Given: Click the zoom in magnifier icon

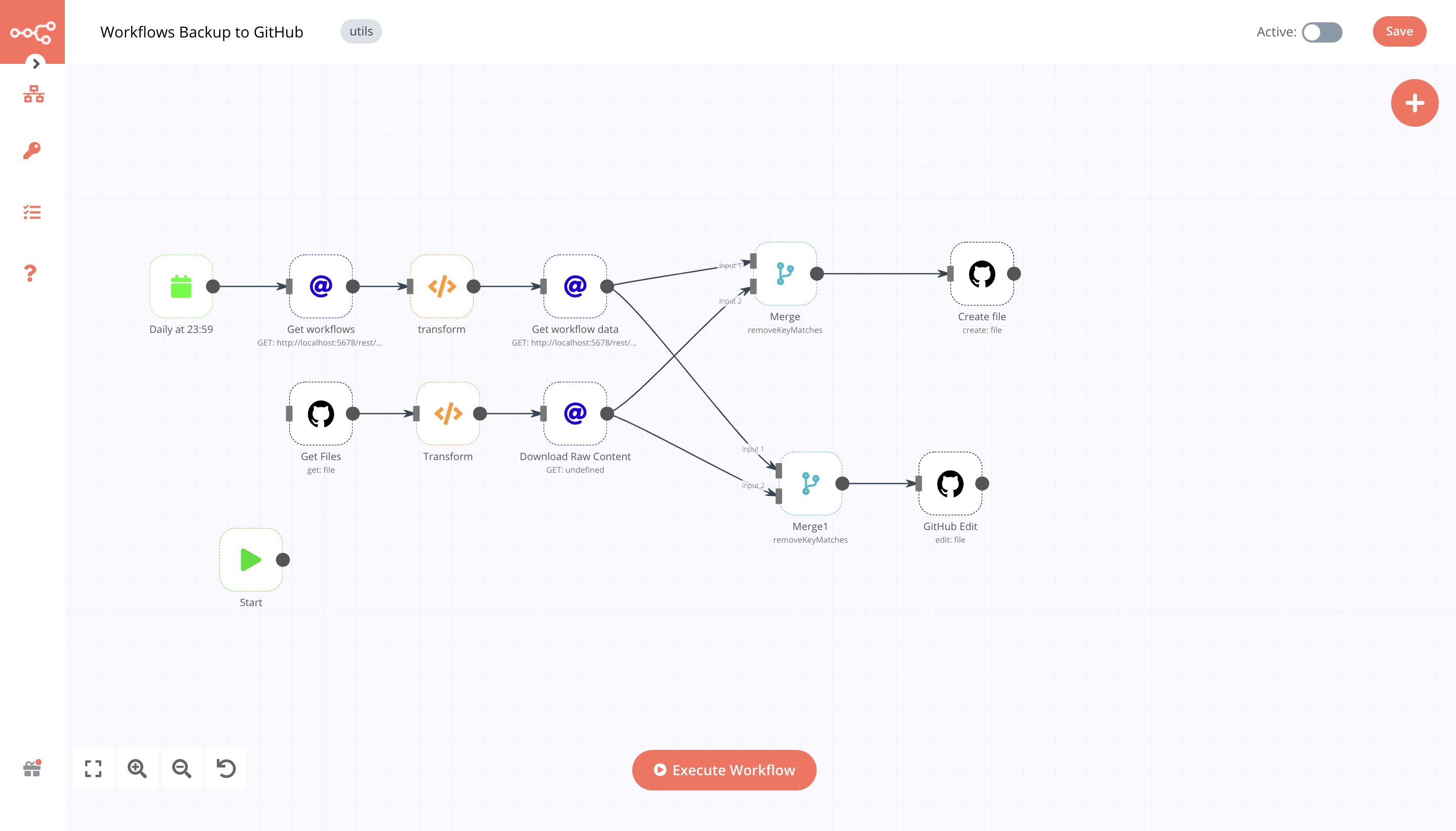Looking at the screenshot, I should click(137, 769).
